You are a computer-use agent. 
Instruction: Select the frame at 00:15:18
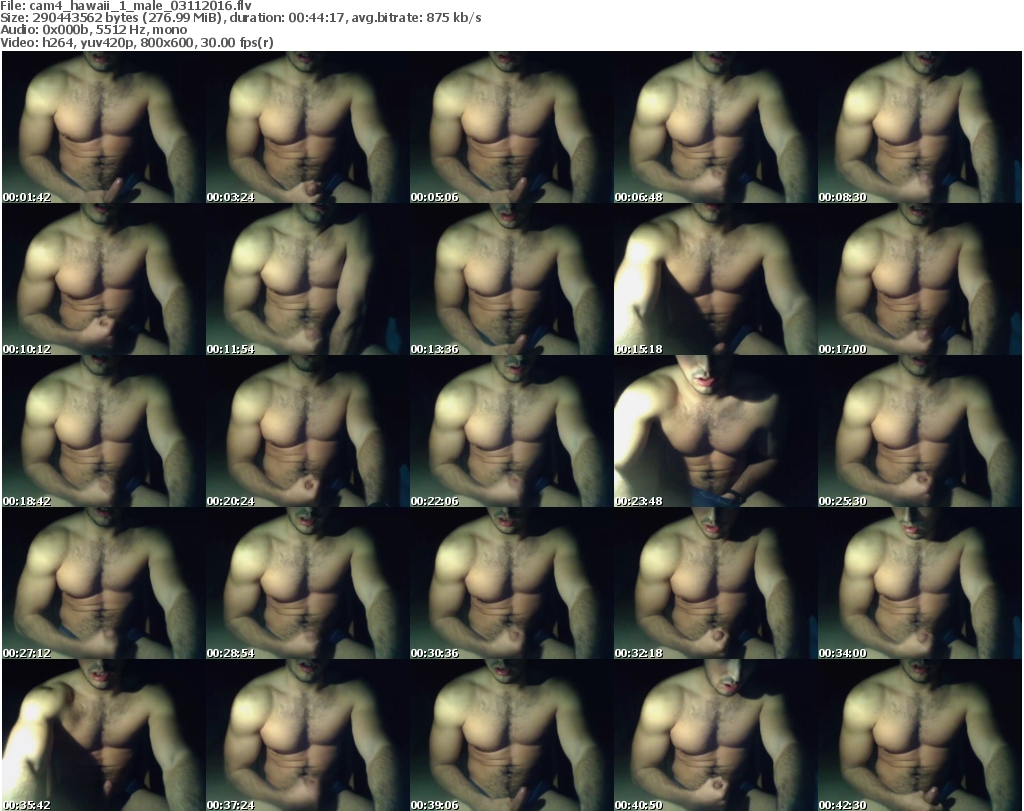tap(714, 279)
